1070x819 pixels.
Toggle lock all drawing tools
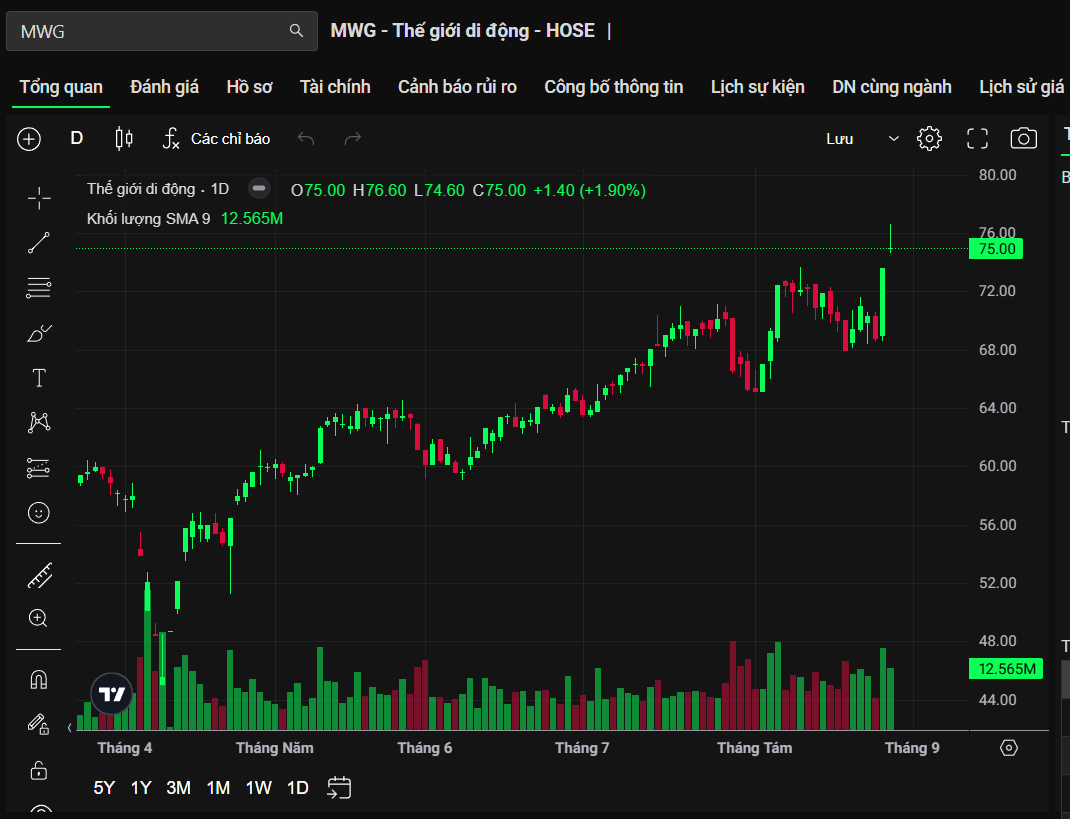pyautogui.click(x=39, y=770)
